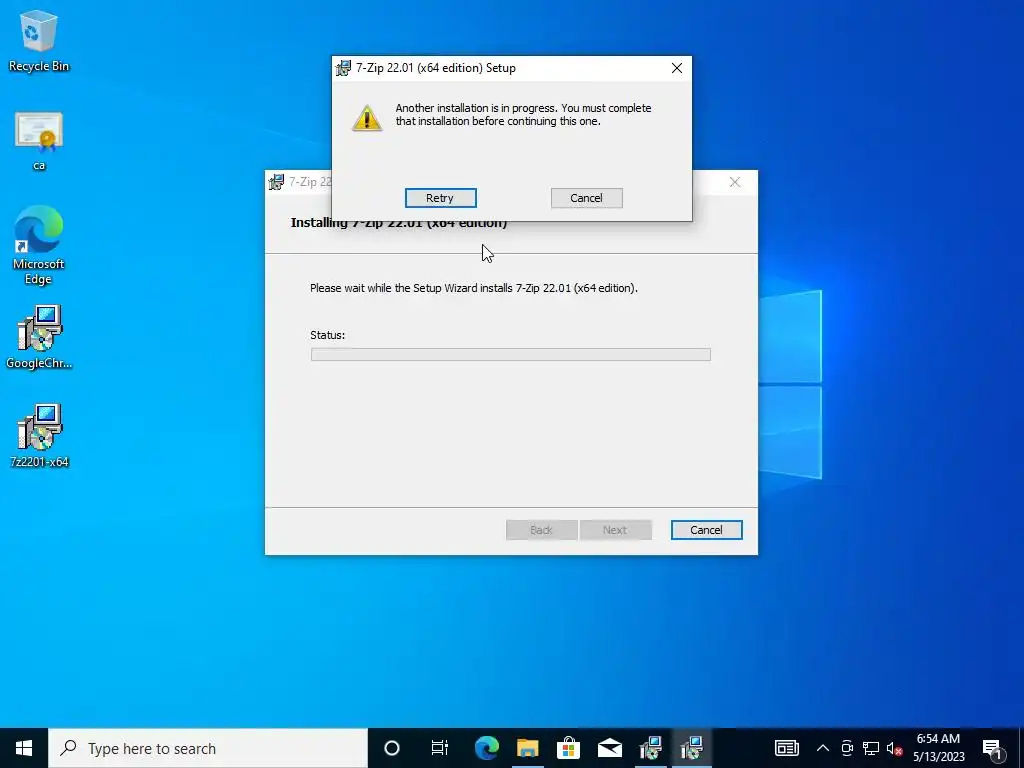Open network status tray icon

point(871,748)
